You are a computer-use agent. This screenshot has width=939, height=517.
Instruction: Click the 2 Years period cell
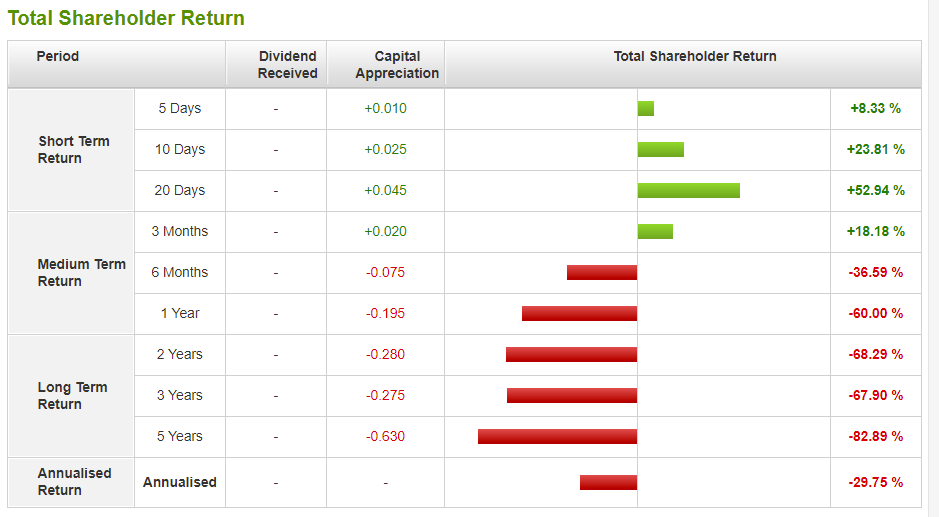(180, 354)
